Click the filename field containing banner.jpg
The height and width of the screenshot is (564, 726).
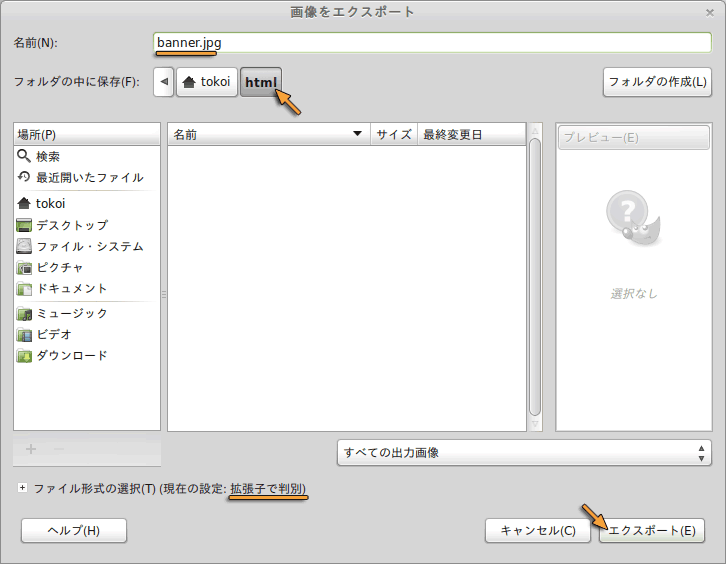[x=432, y=43]
